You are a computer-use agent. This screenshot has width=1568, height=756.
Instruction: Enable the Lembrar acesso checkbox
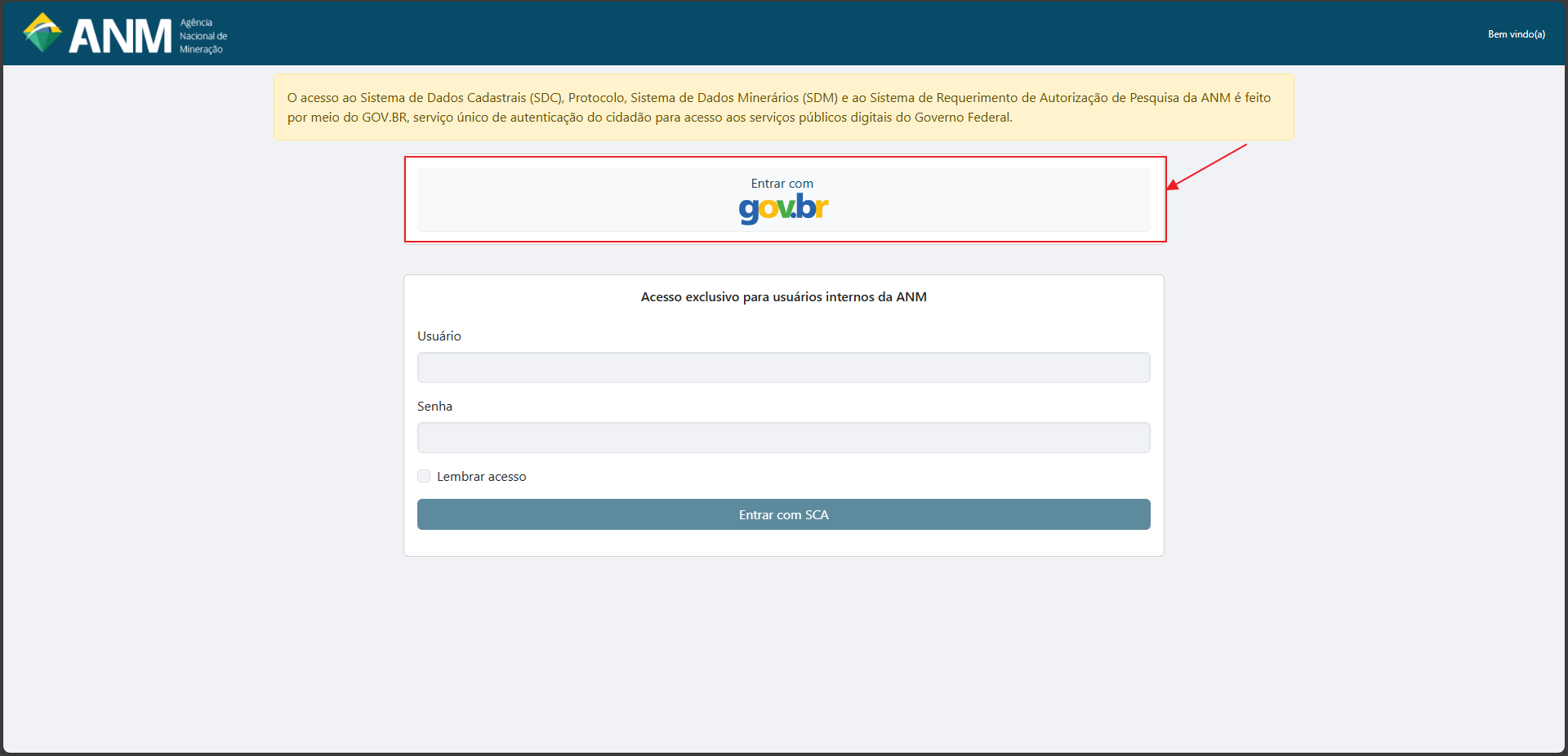click(x=424, y=476)
